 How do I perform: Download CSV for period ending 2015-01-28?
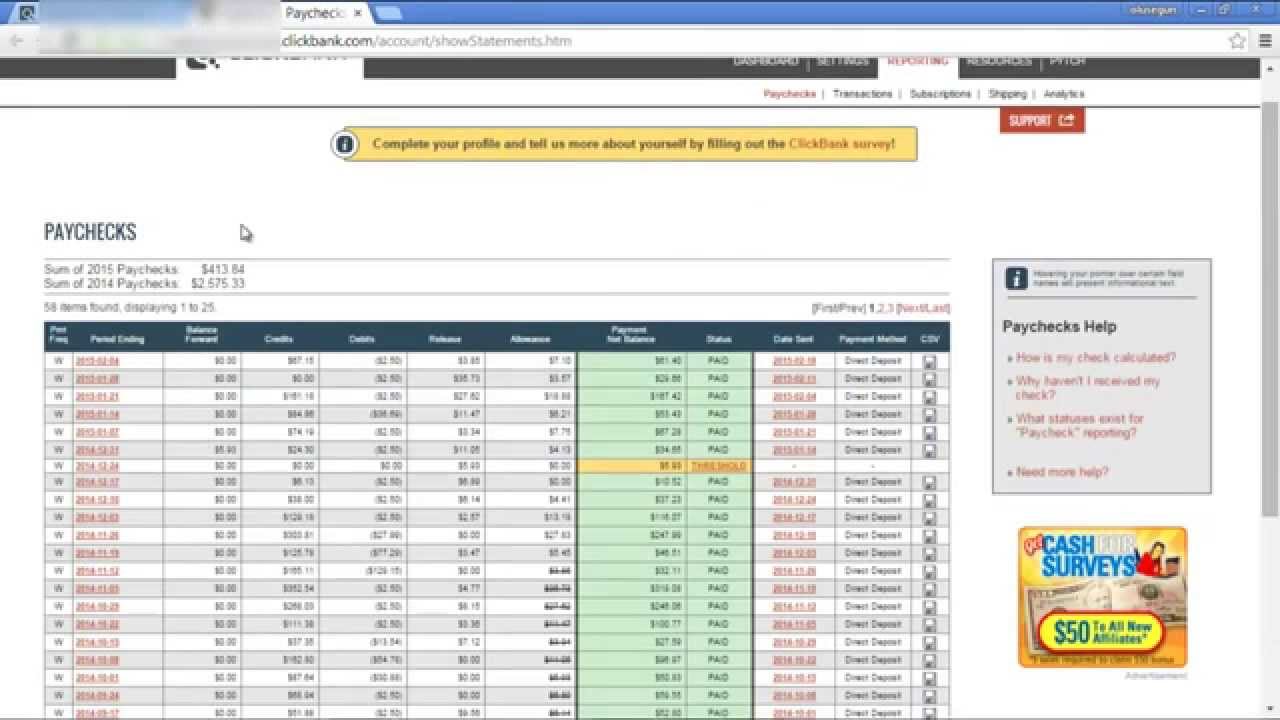929,379
